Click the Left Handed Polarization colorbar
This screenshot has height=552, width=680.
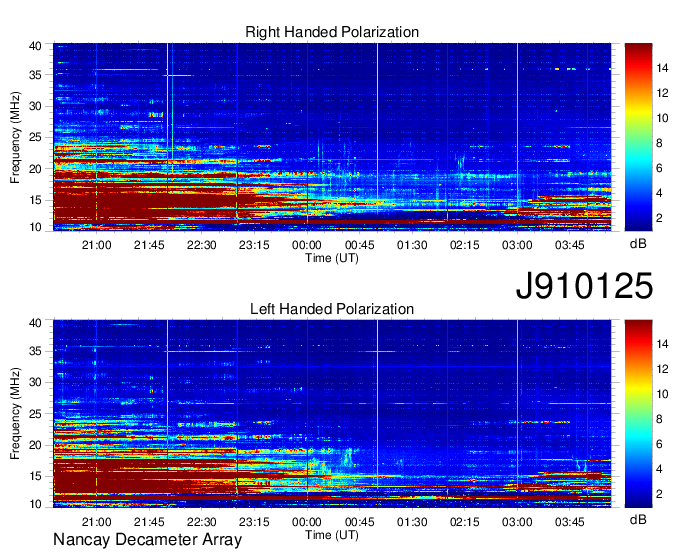[x=638, y=414]
